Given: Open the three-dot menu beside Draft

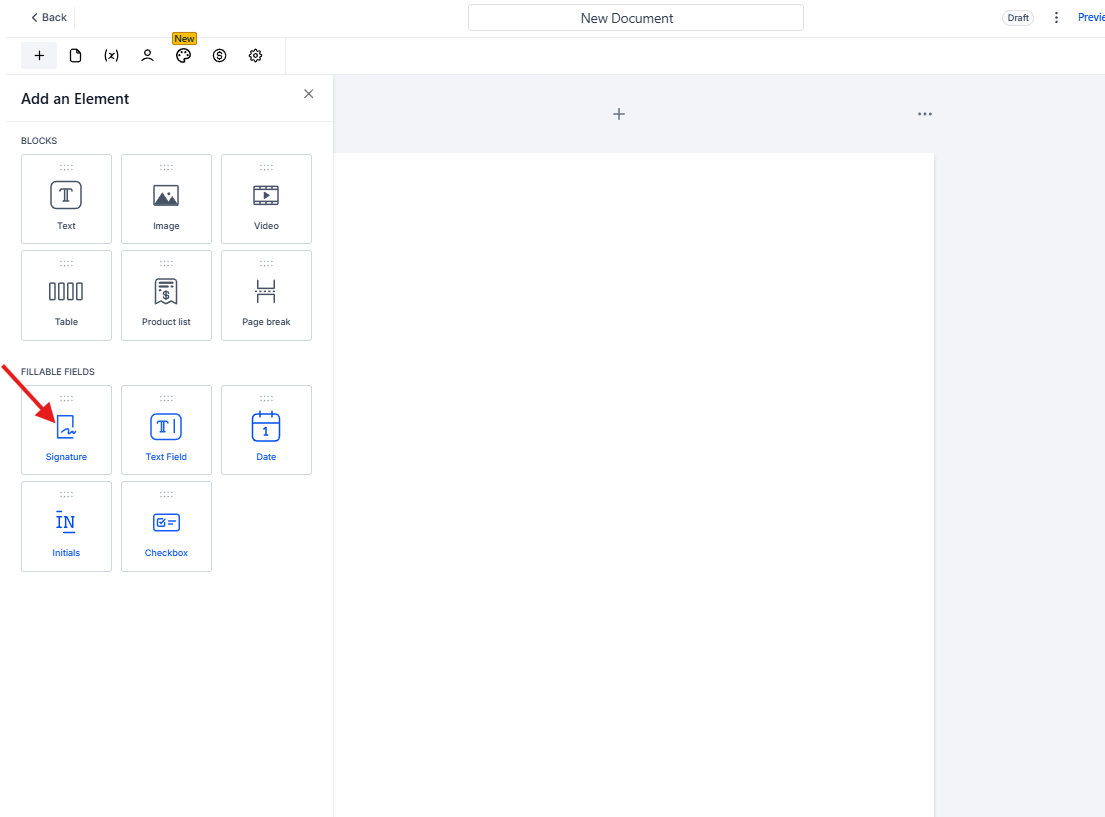Looking at the screenshot, I should 1056,18.
